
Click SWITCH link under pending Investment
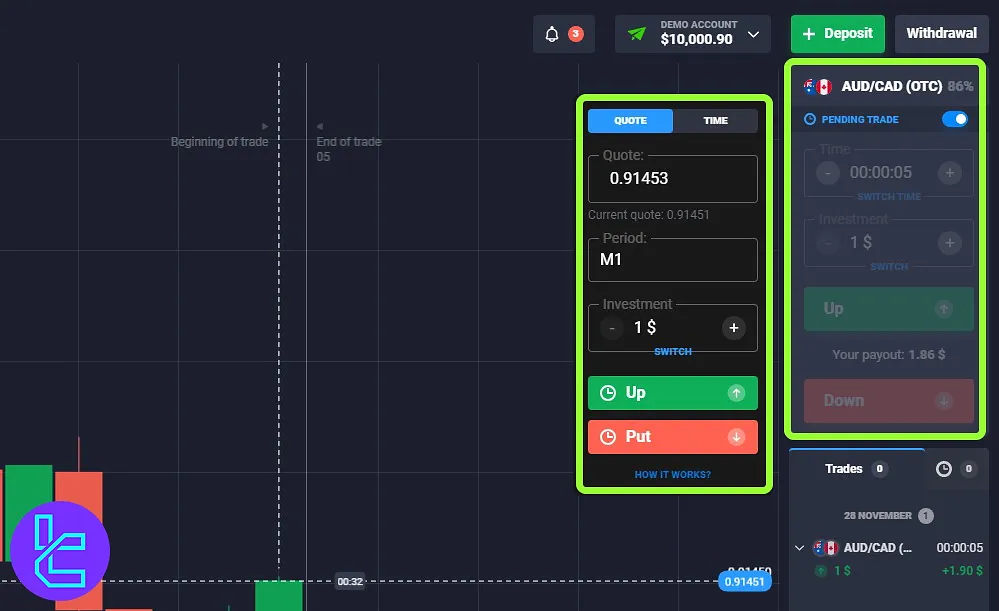pos(673,352)
